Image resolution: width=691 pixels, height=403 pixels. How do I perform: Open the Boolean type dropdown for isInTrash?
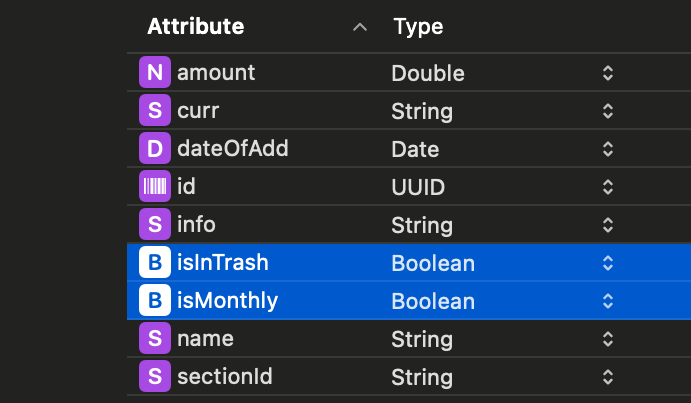(x=607, y=263)
